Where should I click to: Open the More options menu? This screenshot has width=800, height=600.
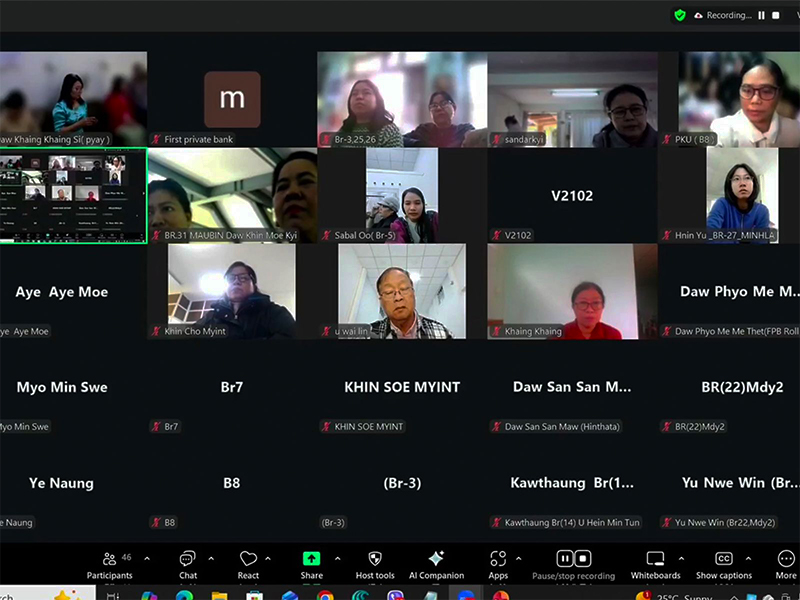click(x=786, y=559)
